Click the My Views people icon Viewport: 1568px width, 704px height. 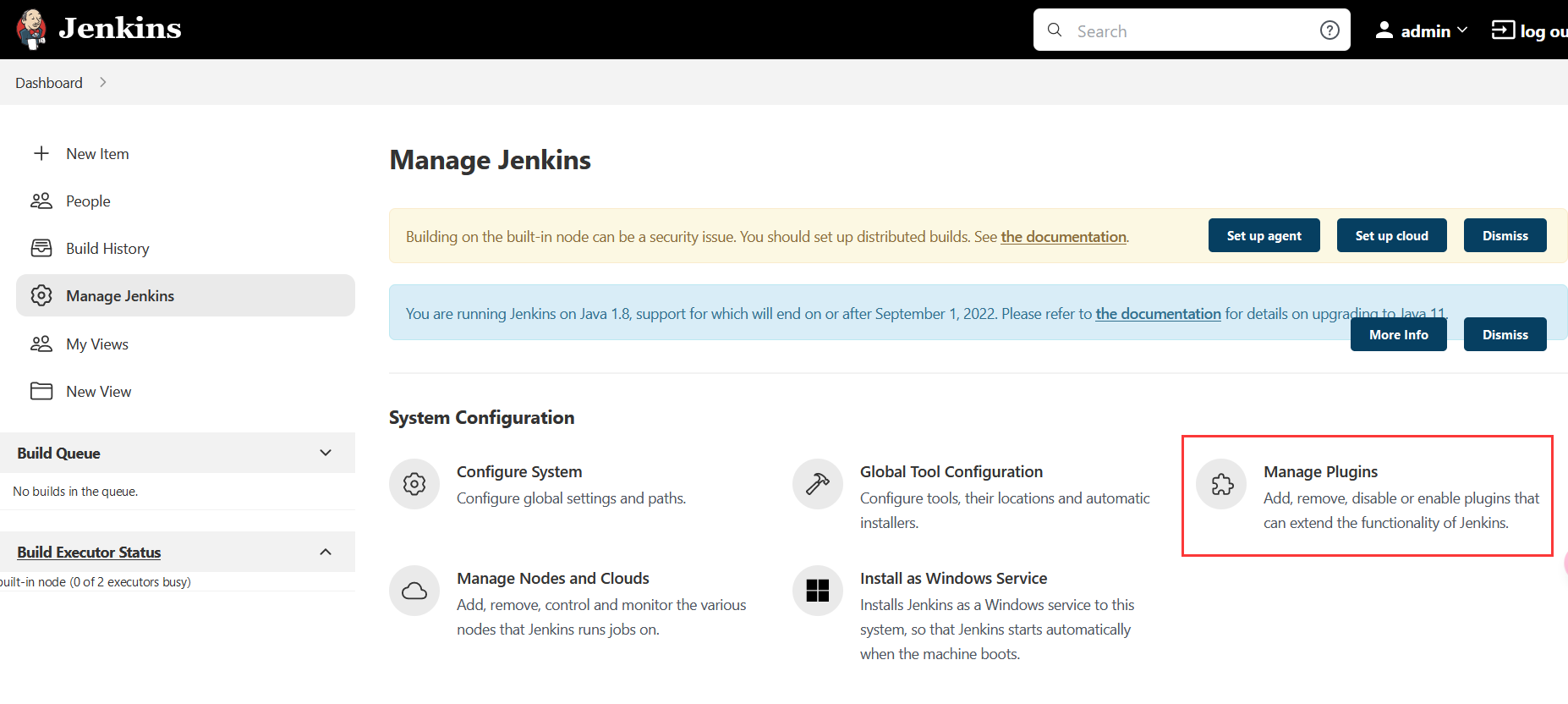coord(41,344)
